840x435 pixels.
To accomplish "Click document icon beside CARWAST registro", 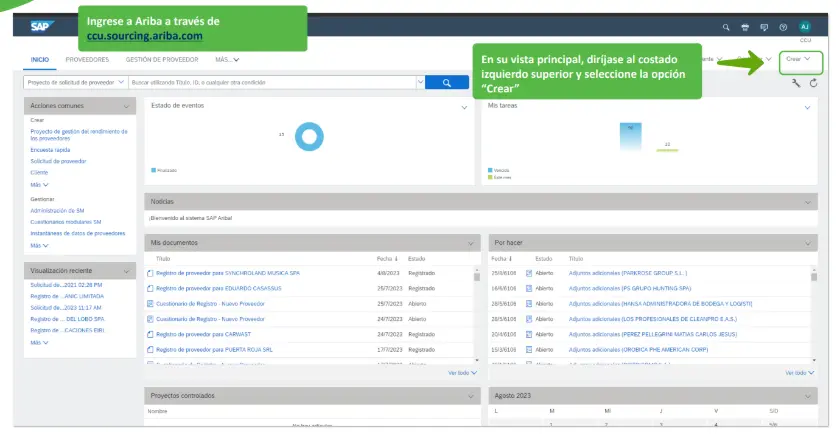I will 150,334.
